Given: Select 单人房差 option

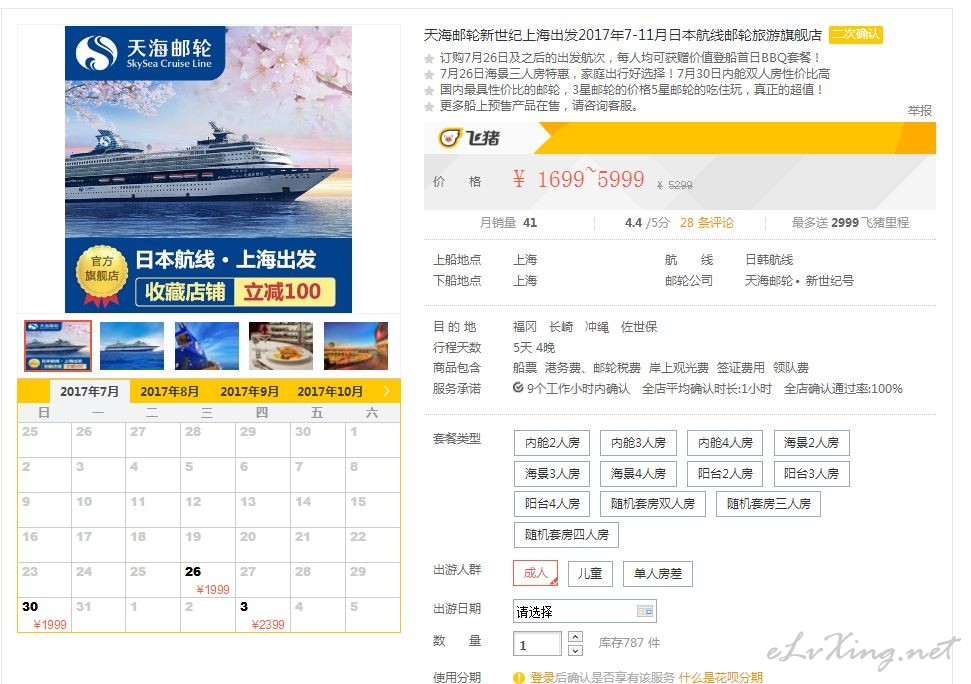Looking at the screenshot, I should click(x=657, y=574).
